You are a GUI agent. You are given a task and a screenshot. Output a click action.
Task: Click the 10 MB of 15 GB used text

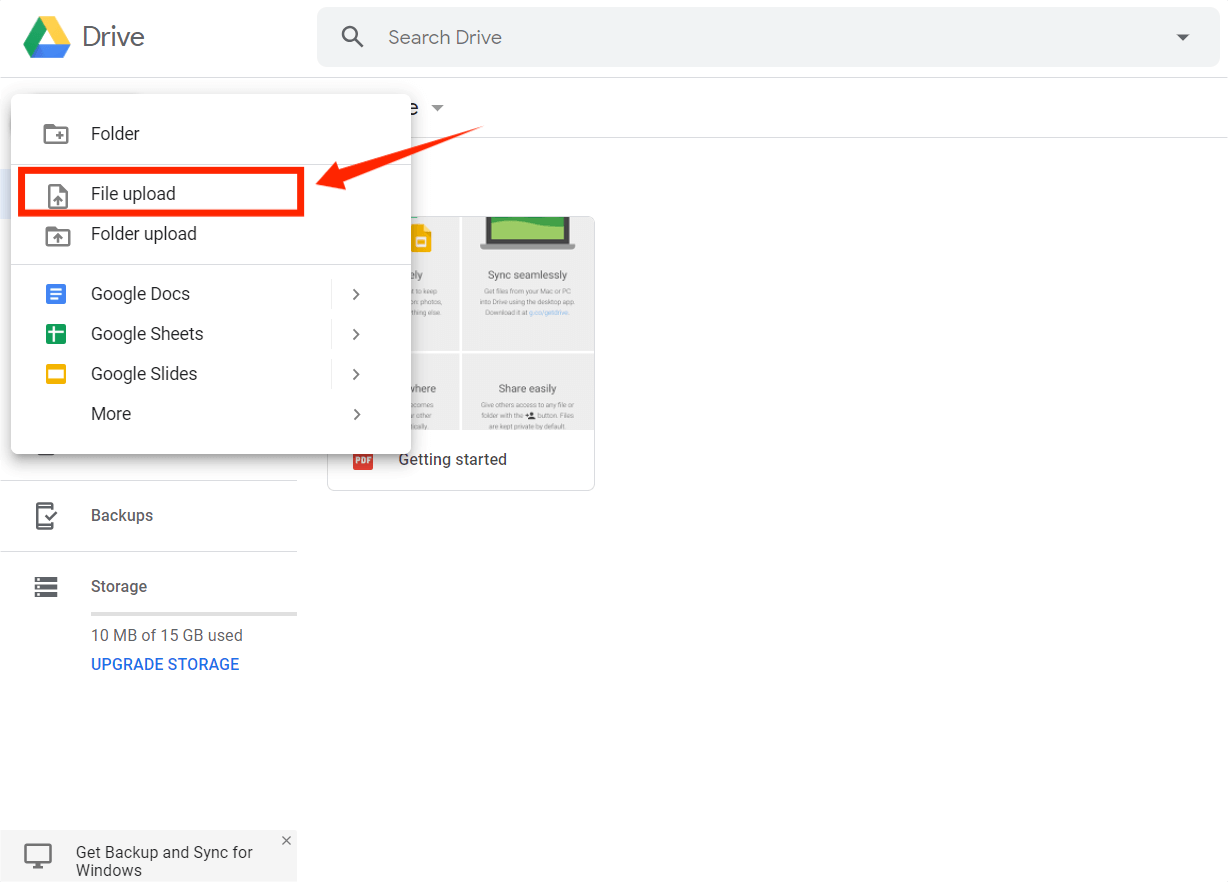click(167, 635)
